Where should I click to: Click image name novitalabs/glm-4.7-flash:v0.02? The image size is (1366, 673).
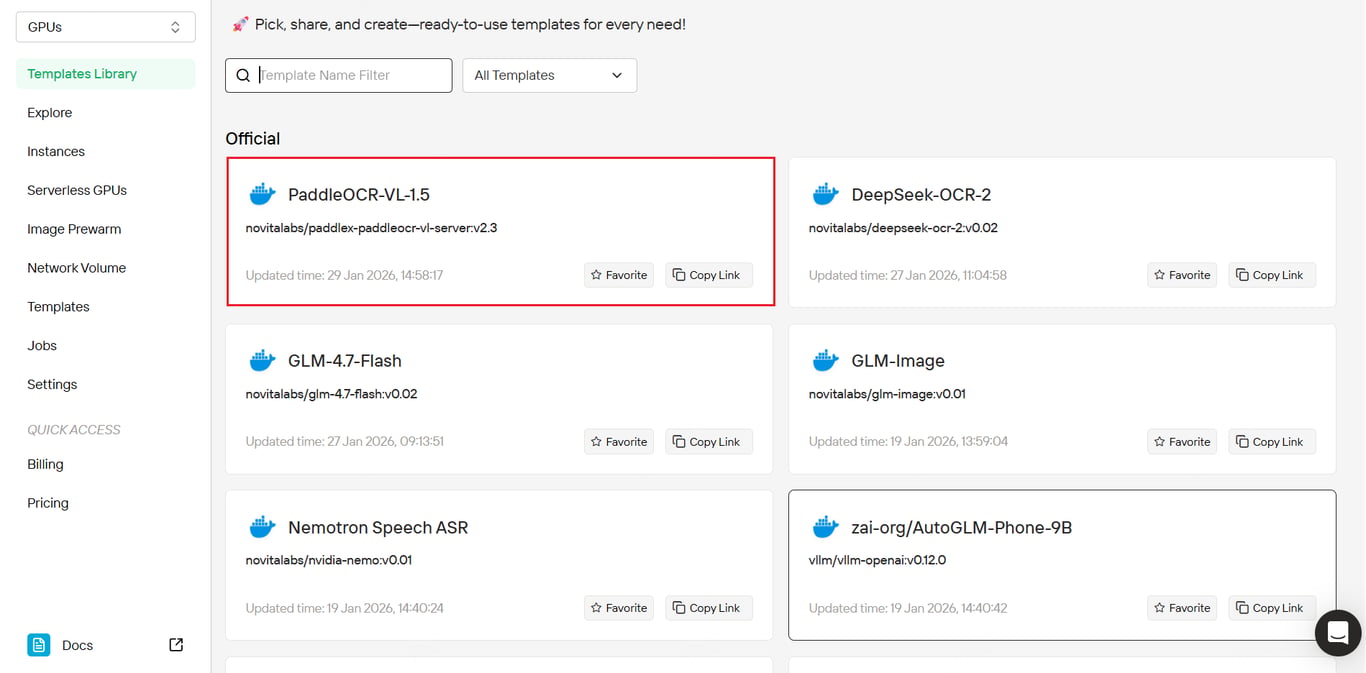pos(331,394)
